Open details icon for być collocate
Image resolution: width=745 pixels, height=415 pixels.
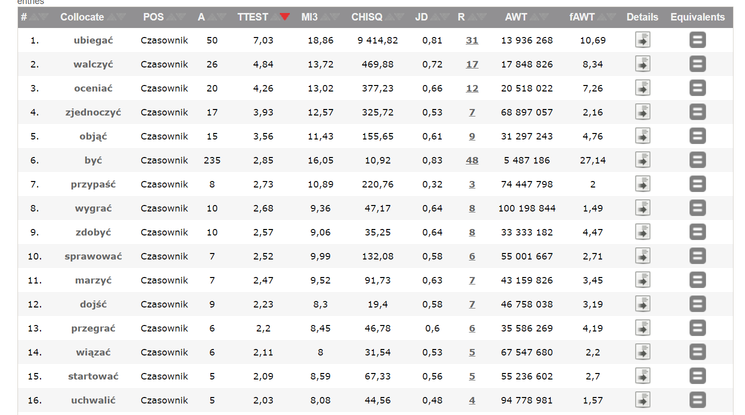642,160
